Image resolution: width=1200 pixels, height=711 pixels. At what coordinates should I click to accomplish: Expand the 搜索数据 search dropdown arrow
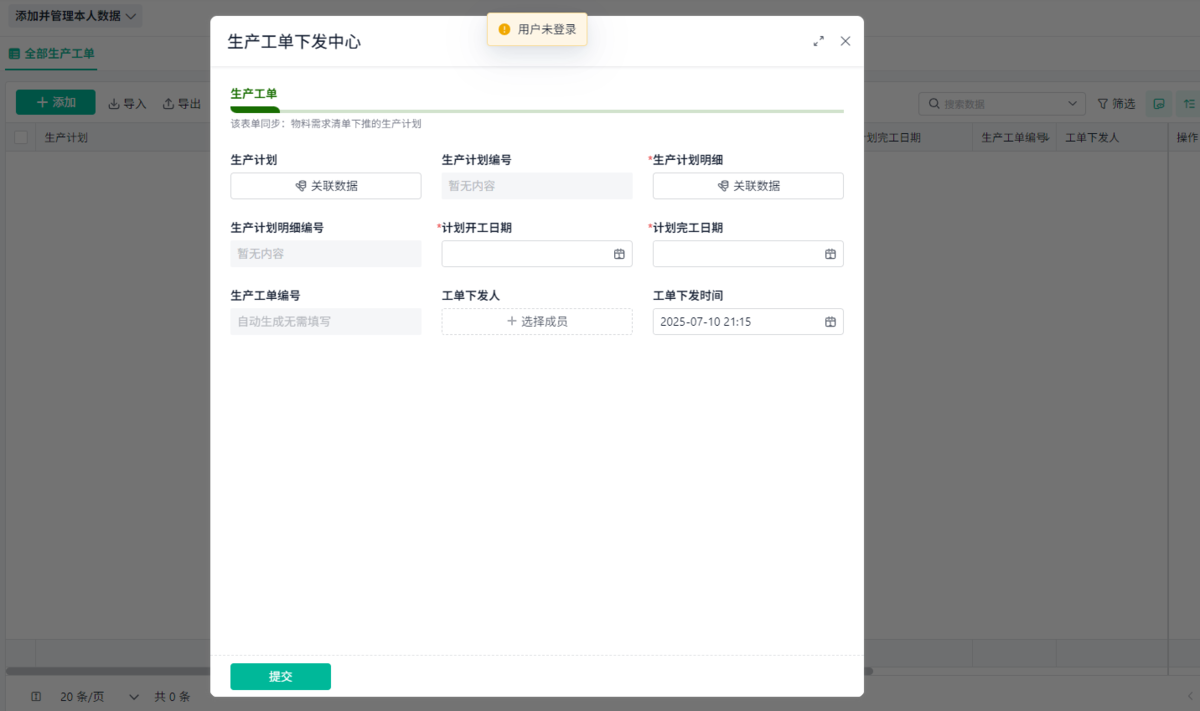(x=1074, y=104)
